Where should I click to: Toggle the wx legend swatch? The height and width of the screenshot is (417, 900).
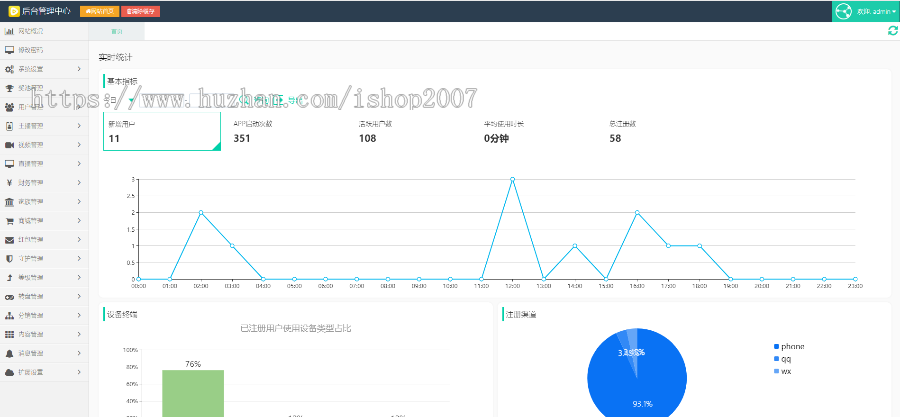click(777, 372)
